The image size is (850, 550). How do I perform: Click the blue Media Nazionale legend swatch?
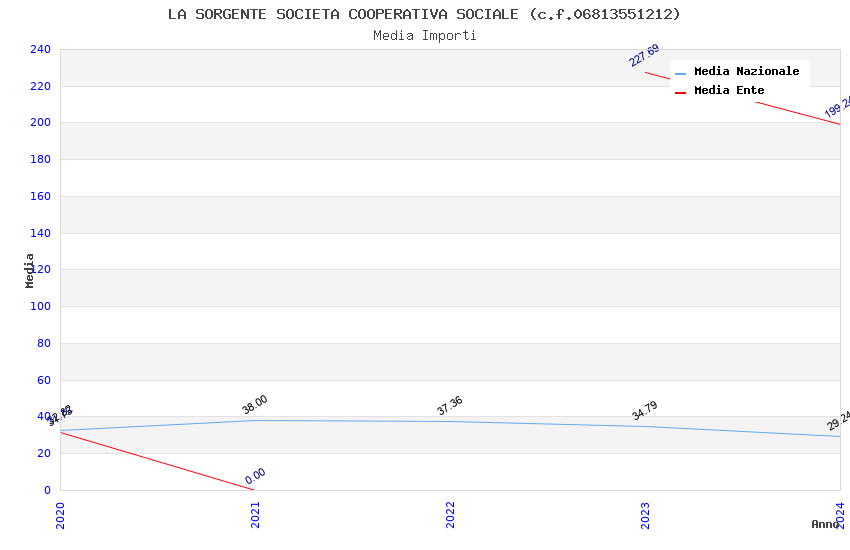coord(680,74)
